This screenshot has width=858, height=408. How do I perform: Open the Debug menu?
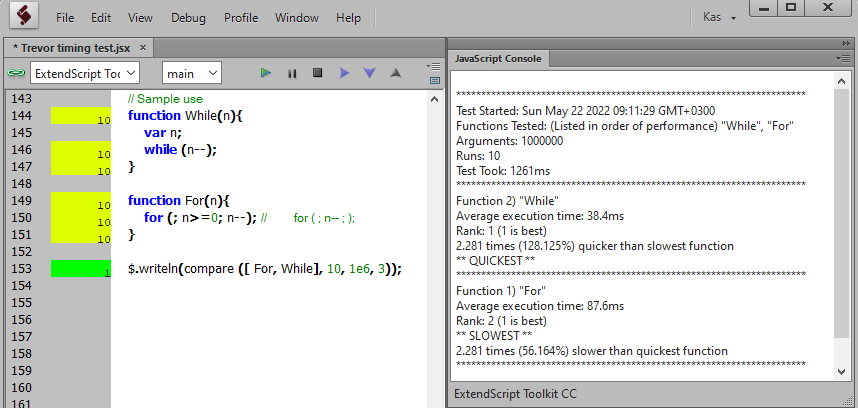pyautogui.click(x=188, y=18)
